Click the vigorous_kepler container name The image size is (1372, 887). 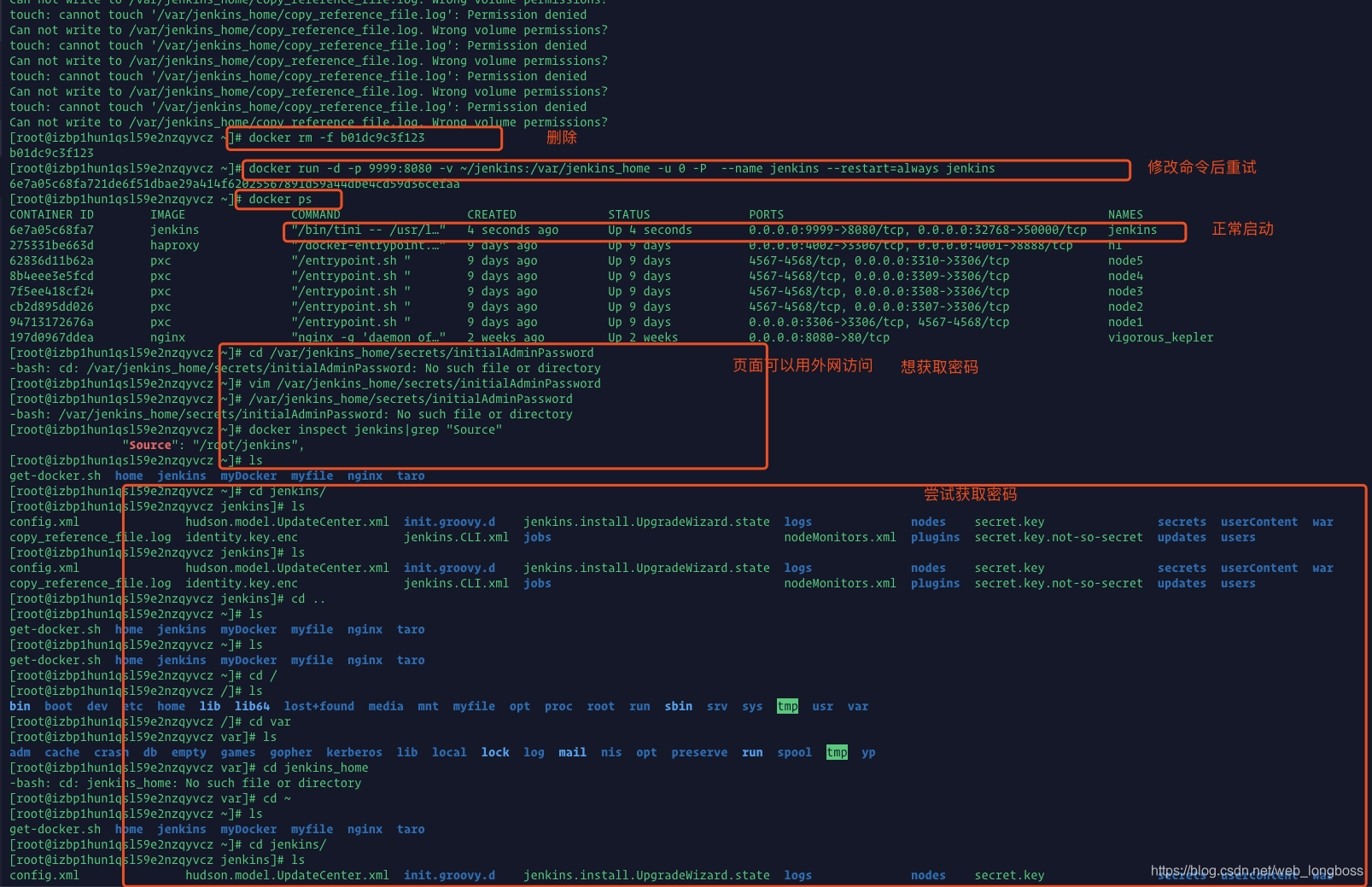(x=1160, y=337)
